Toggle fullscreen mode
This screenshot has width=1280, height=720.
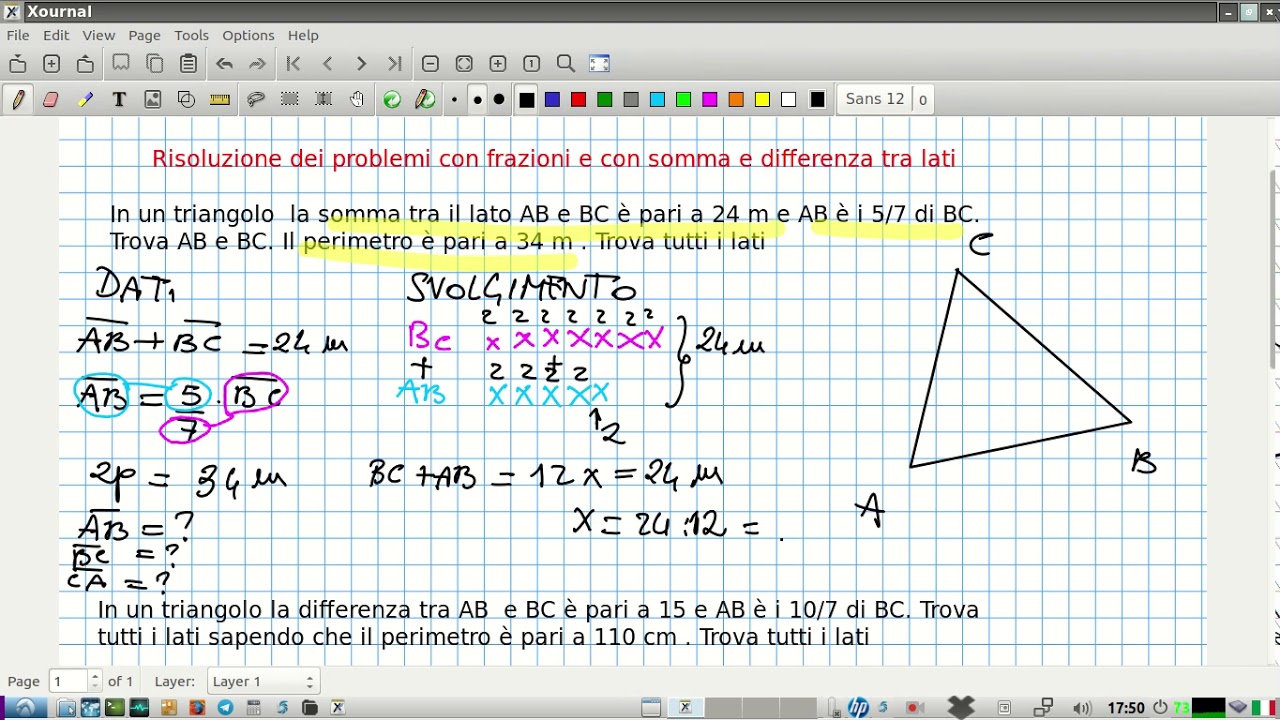click(600, 64)
